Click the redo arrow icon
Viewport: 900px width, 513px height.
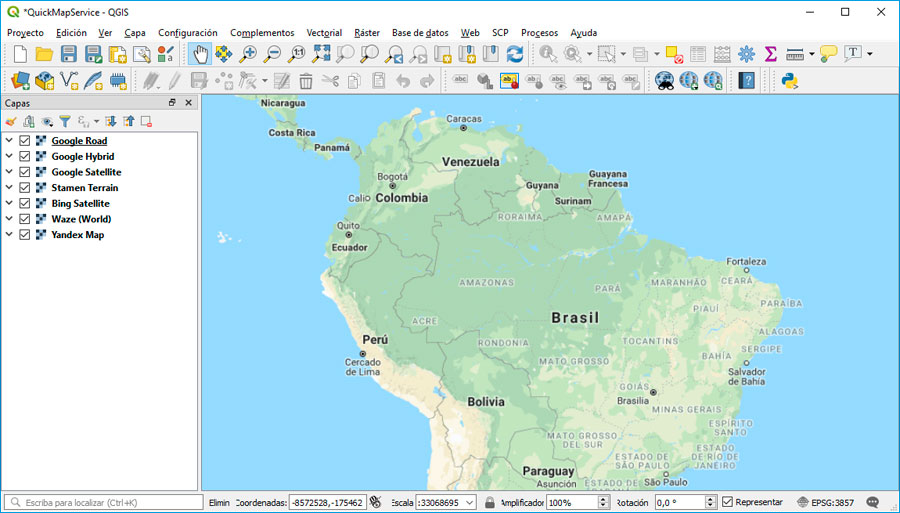coord(427,81)
